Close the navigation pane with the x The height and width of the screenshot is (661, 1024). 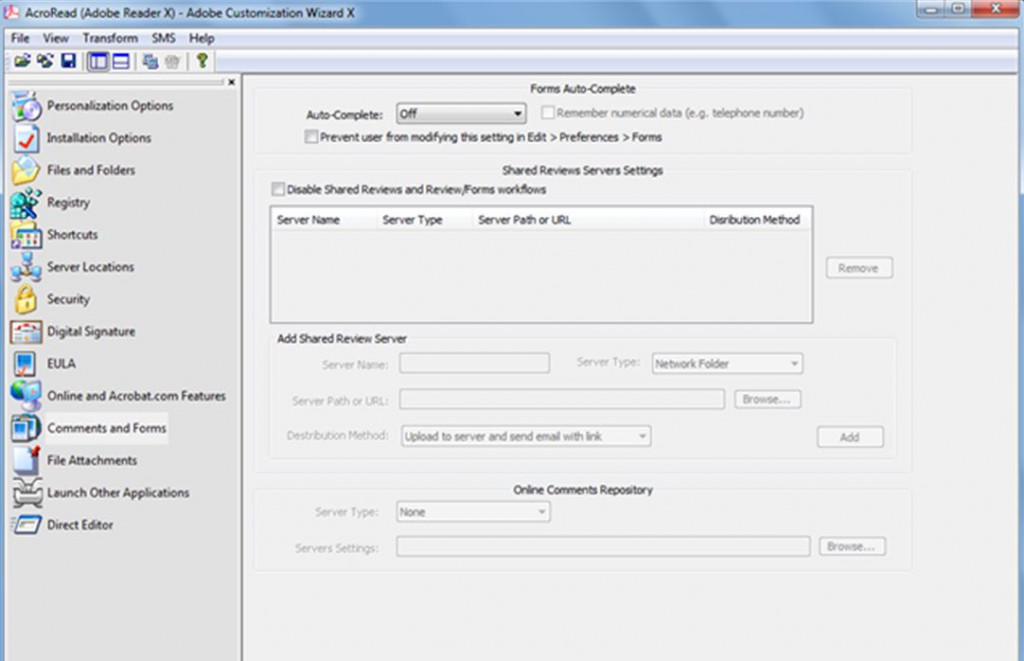[231, 82]
